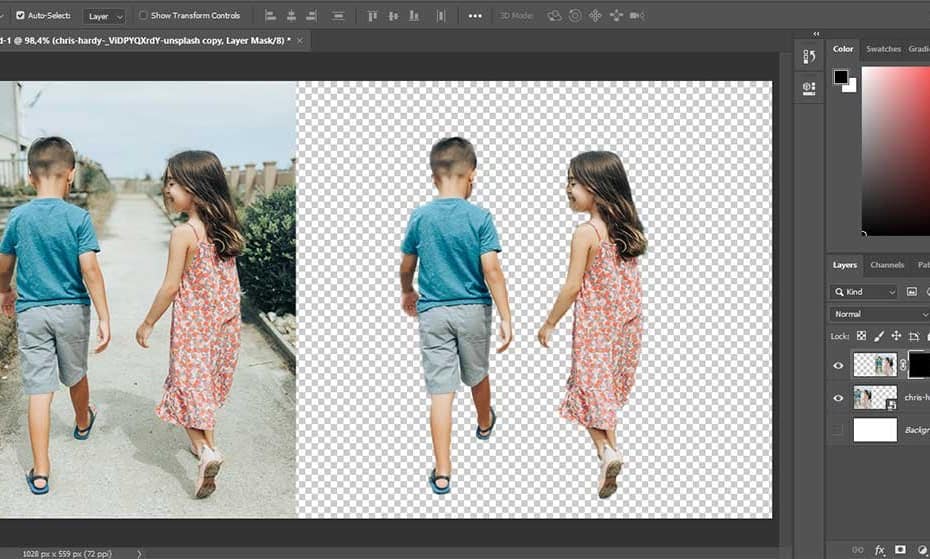Select the 3D roll camera icon

575,16
